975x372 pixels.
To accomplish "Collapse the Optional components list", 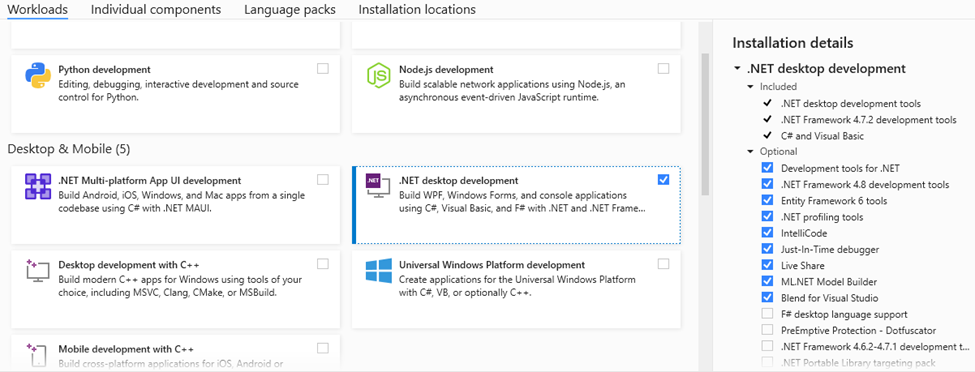I will 751,152.
